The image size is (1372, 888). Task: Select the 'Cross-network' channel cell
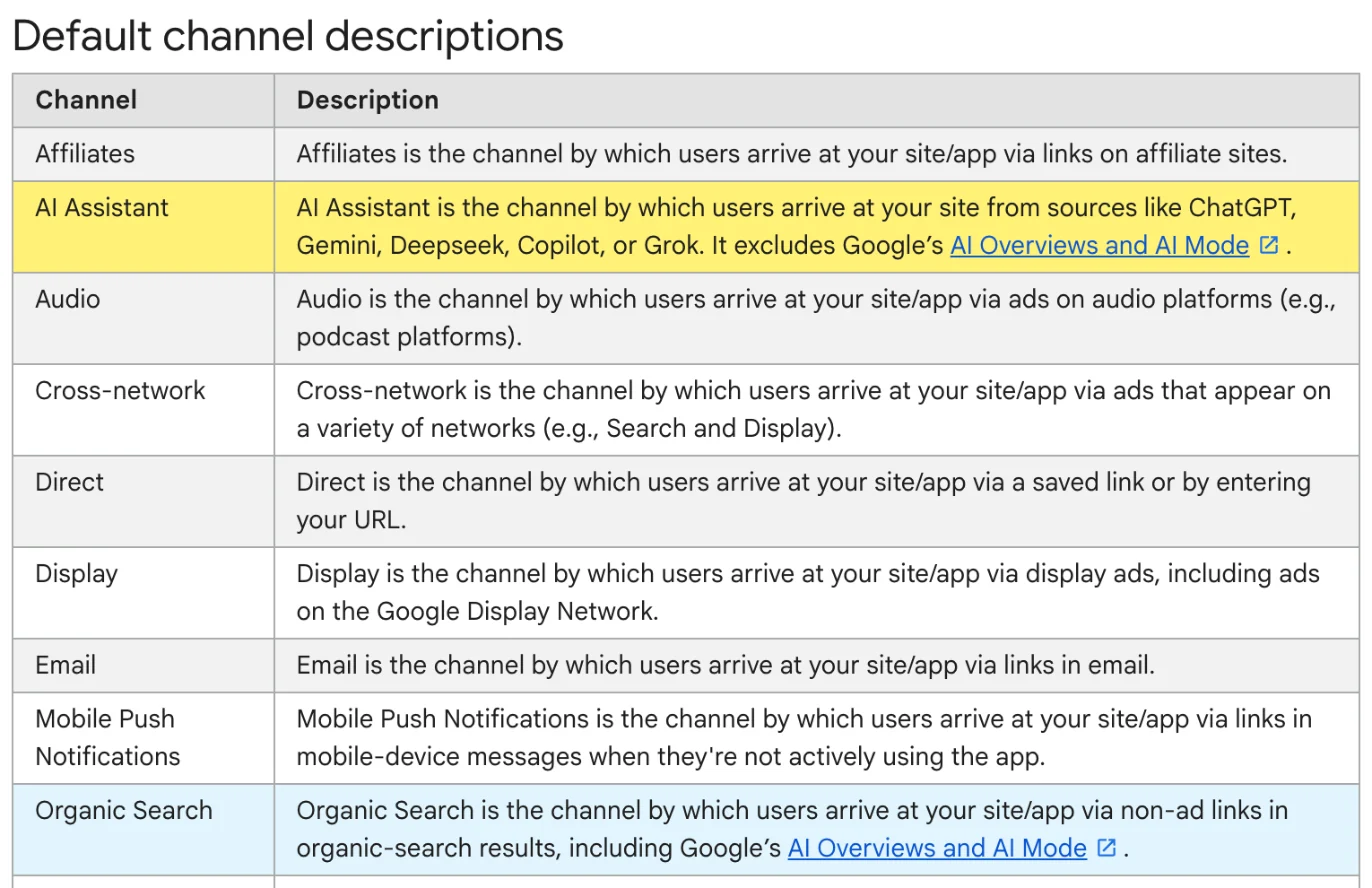(144, 410)
